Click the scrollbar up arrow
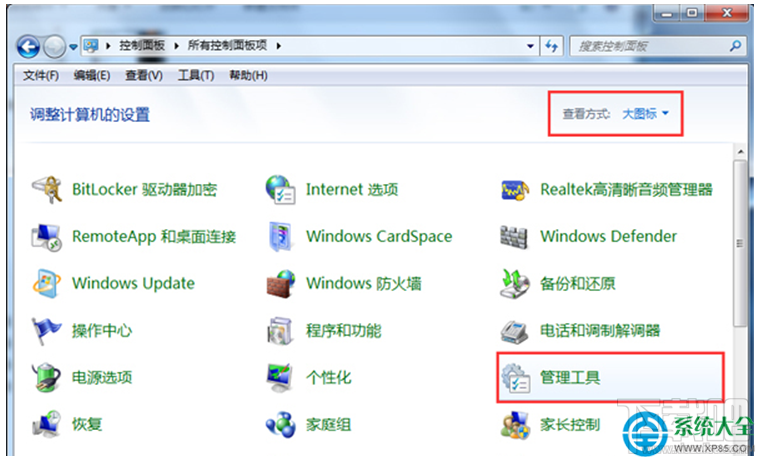757x459 pixels. (x=740, y=152)
